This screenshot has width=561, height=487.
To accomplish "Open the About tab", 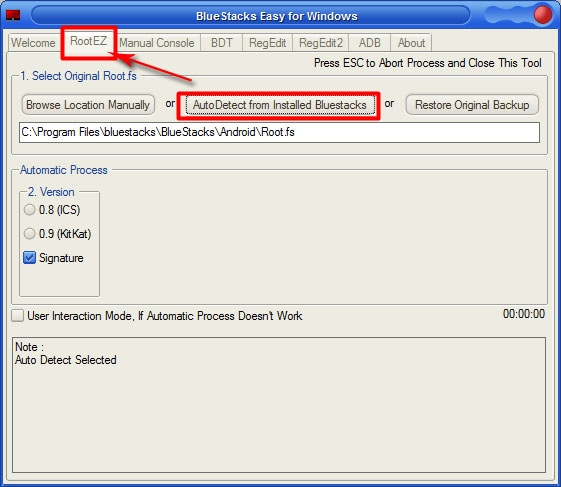I will pyautogui.click(x=411, y=43).
